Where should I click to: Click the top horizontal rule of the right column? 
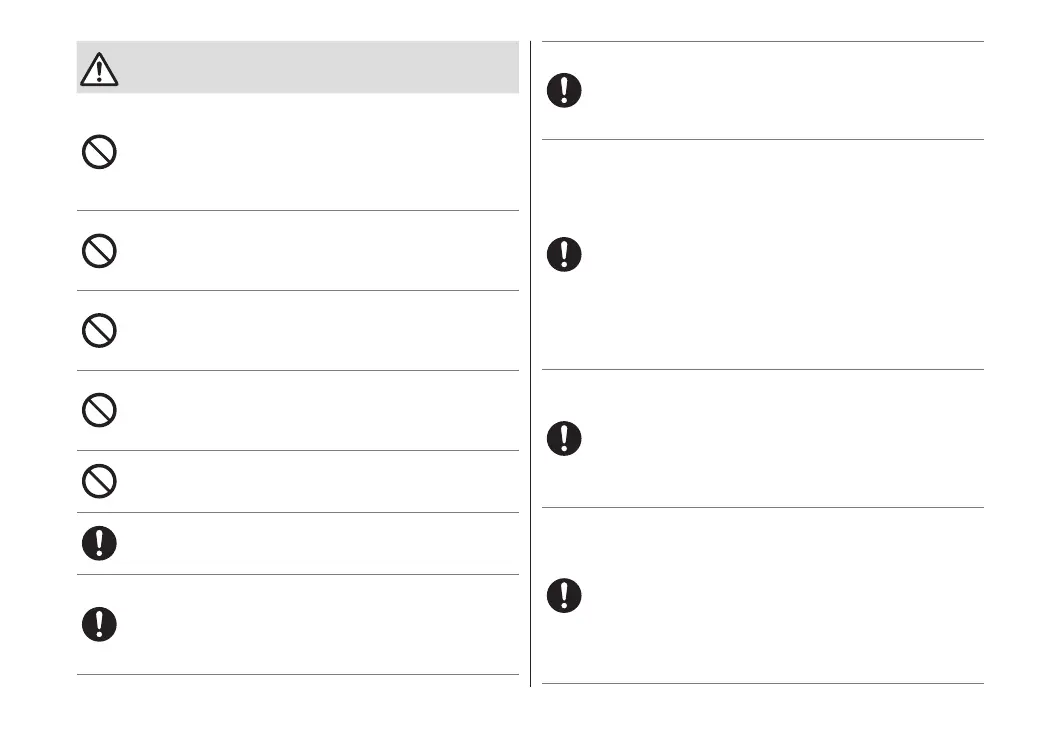tap(762, 42)
